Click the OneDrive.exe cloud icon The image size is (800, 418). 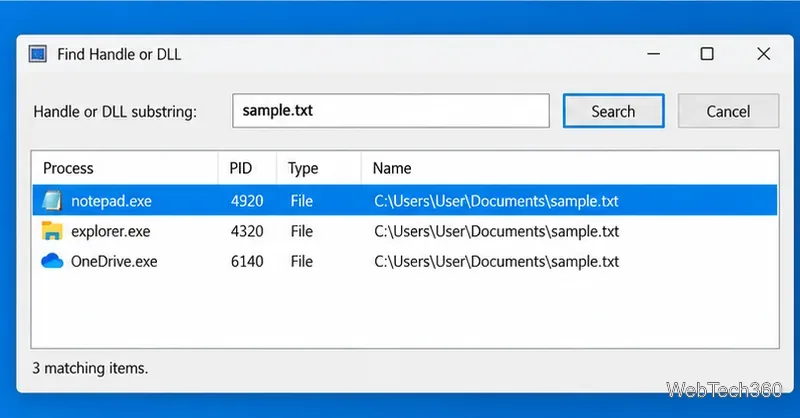(x=52, y=261)
